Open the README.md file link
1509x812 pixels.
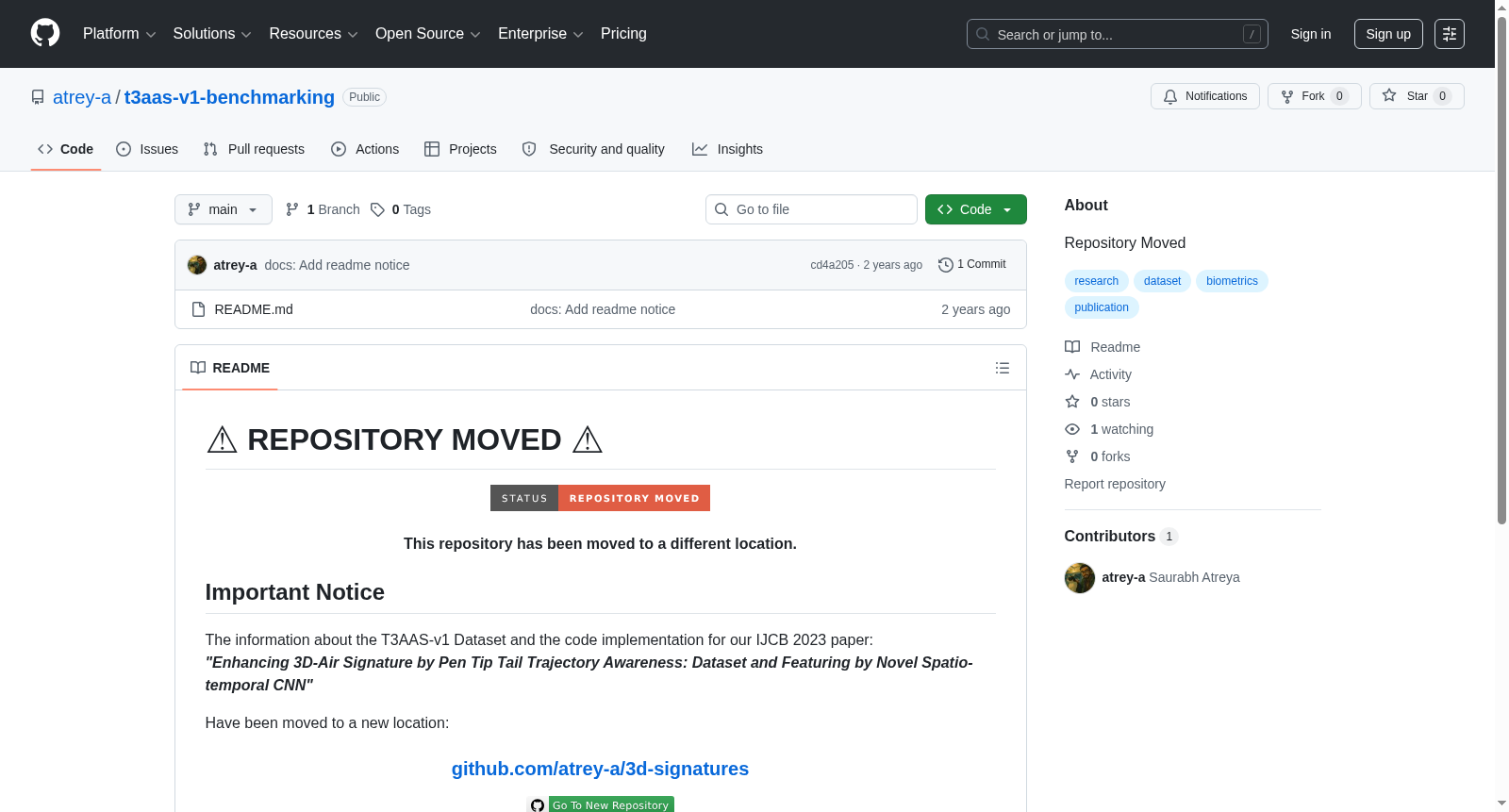pos(254,309)
